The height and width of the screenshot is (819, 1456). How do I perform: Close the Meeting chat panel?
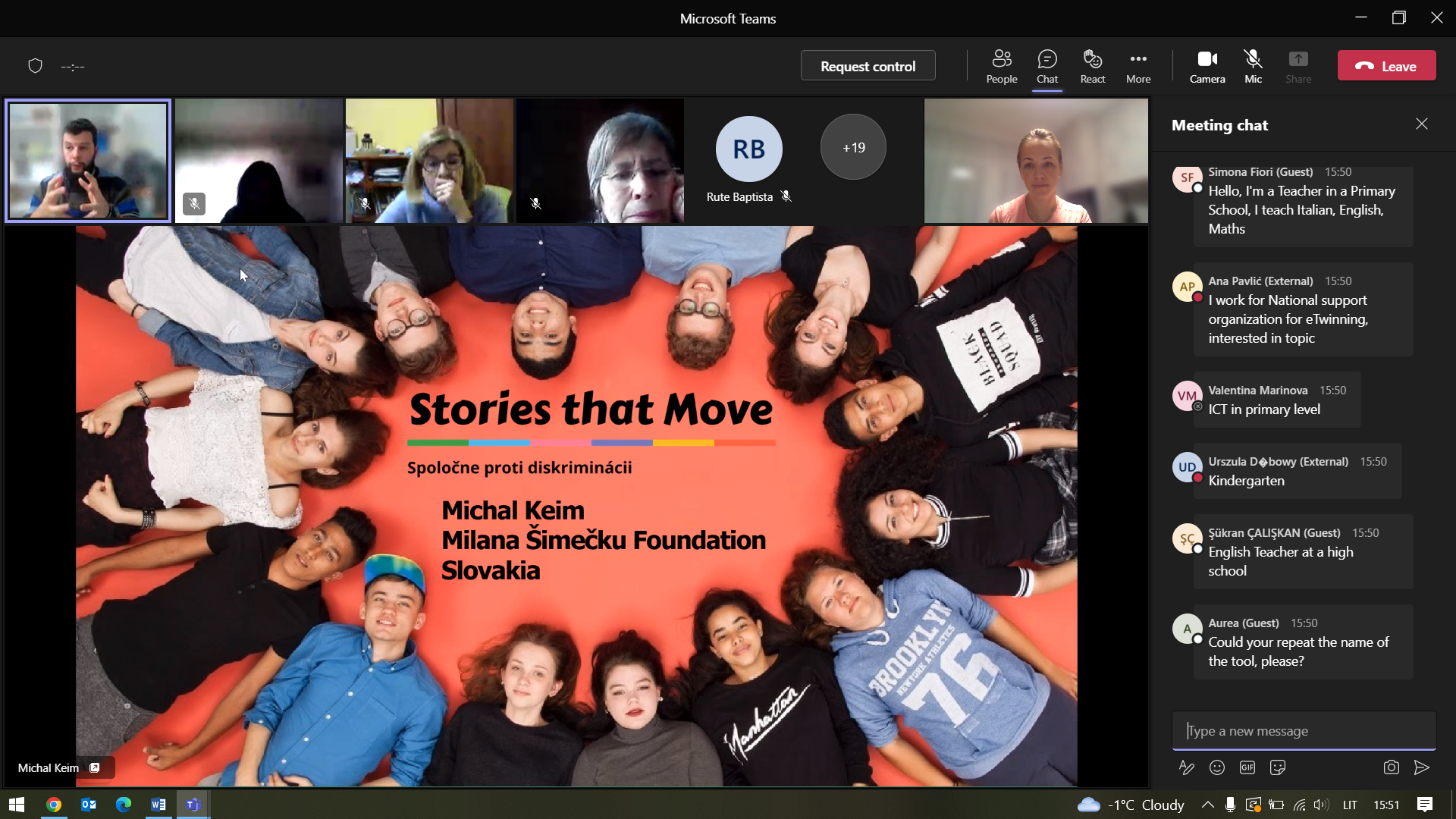pyautogui.click(x=1422, y=124)
